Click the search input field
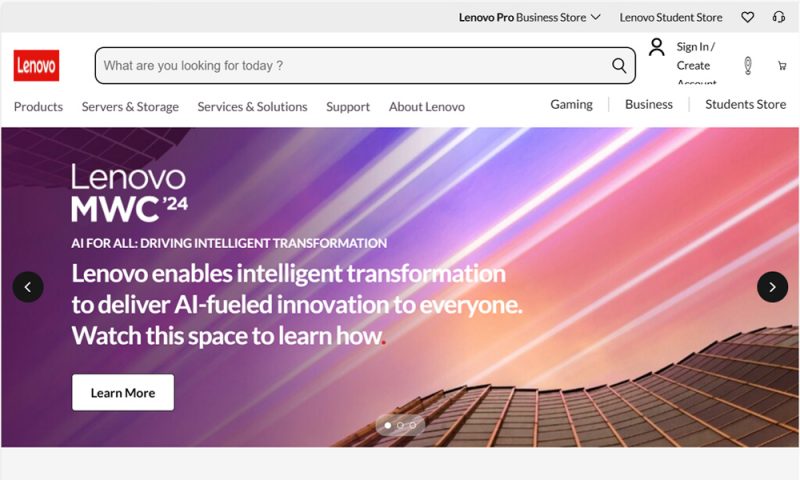800x480 pixels. pos(352,65)
